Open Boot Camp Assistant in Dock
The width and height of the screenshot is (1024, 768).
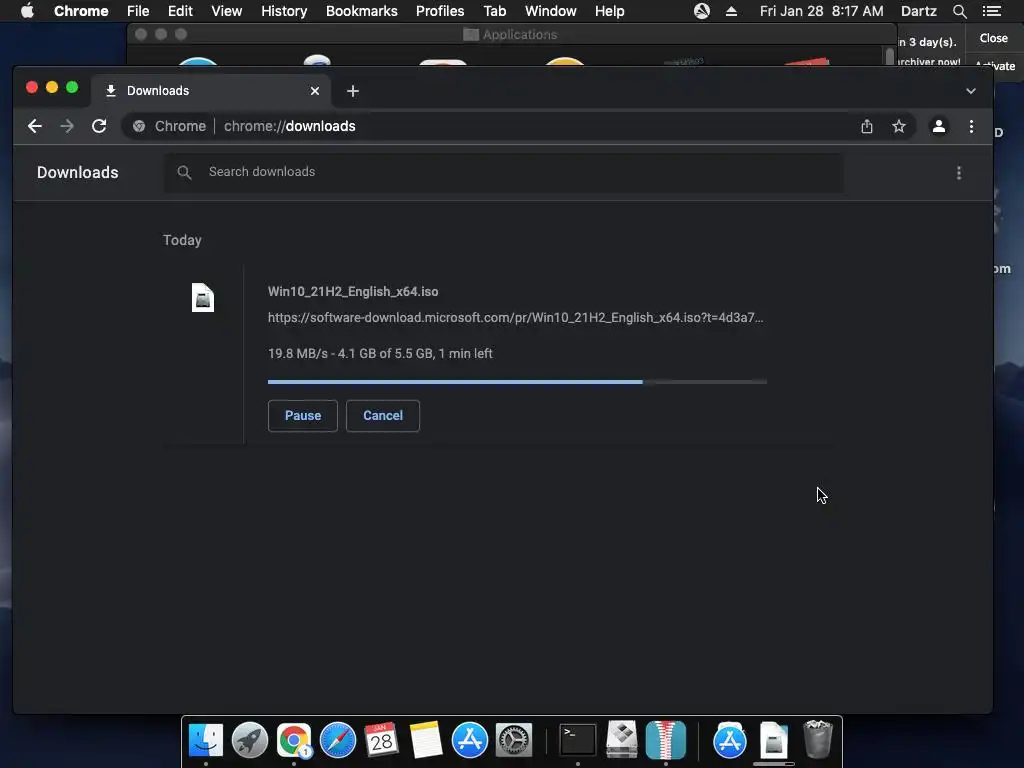(622, 740)
